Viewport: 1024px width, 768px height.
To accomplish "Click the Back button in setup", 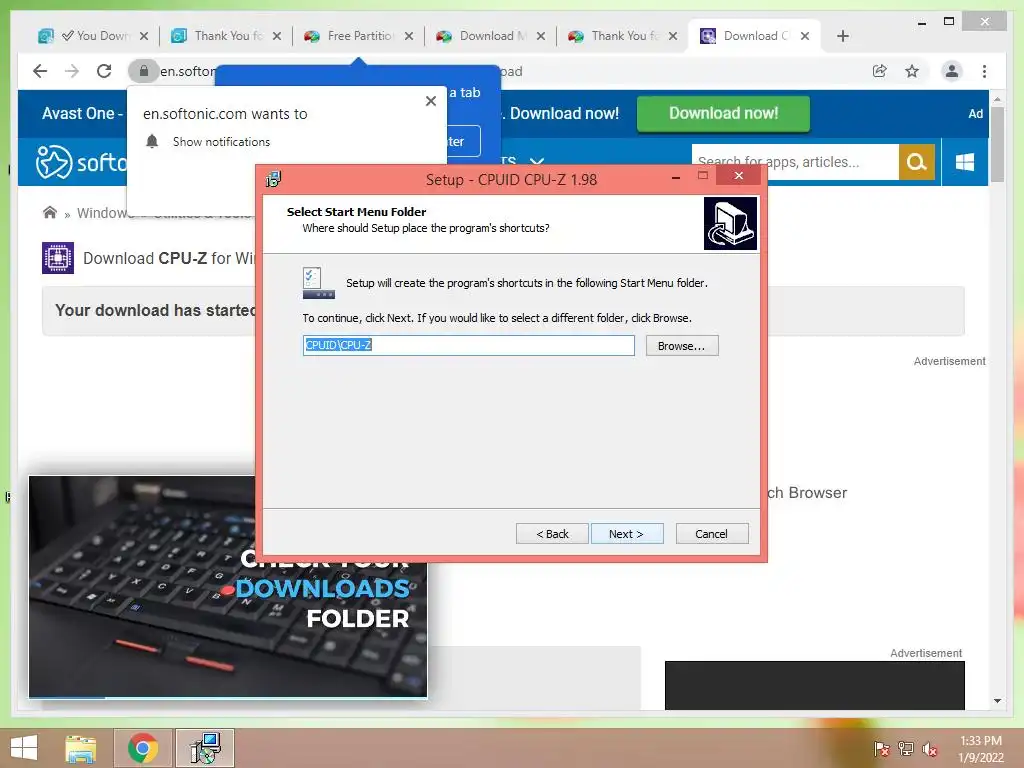I will click(552, 534).
